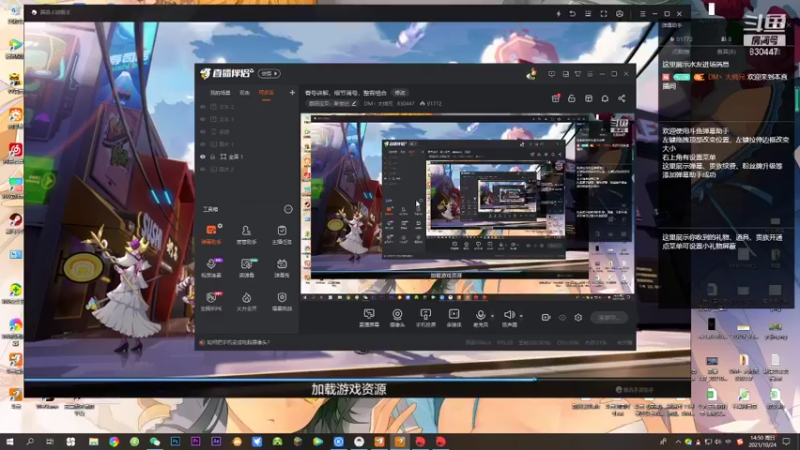Open the toolbox tool with green badge
Screen dimensions: 800x450
point(246,267)
